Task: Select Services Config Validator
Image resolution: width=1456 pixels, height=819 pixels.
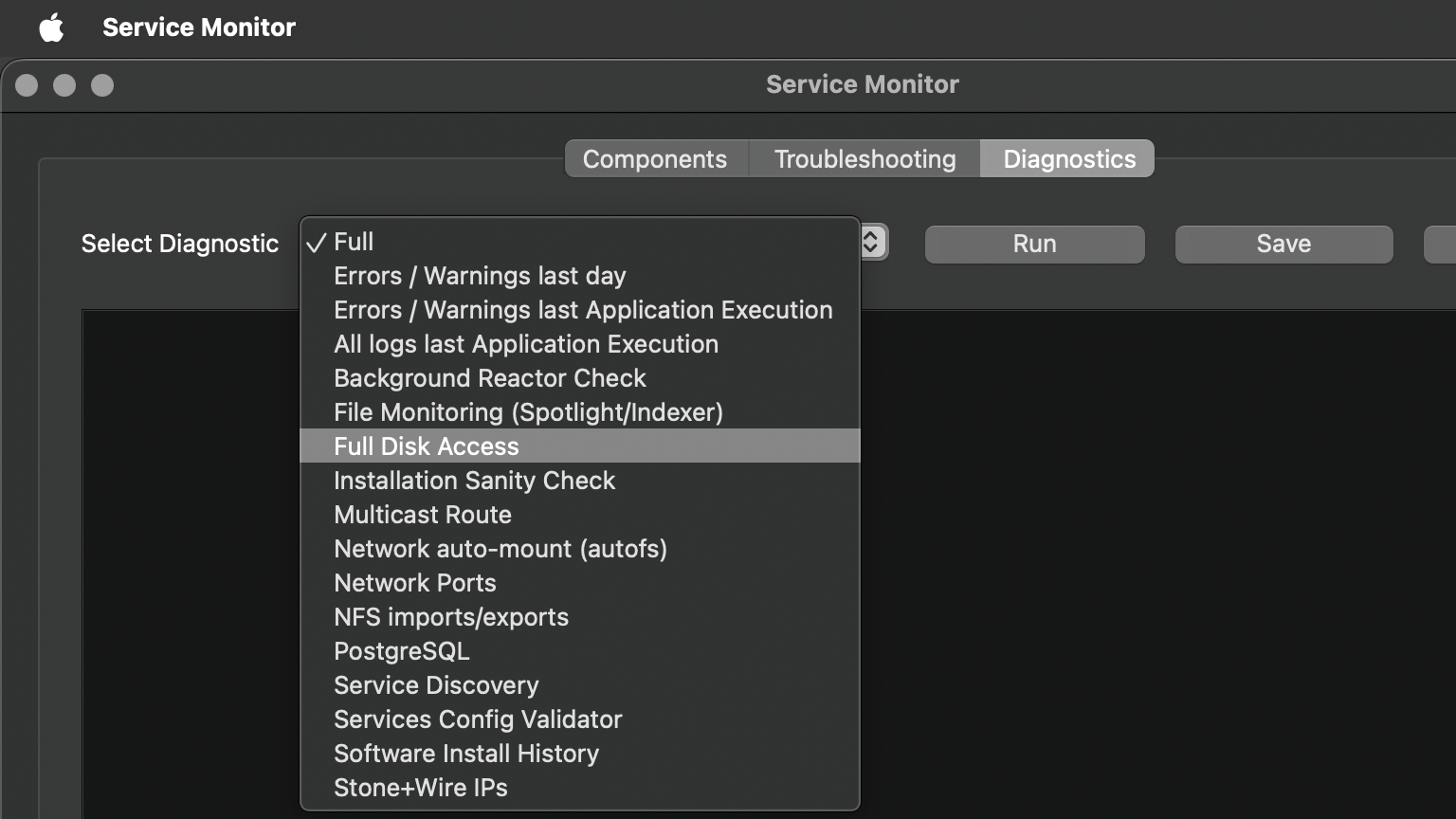Action: pos(478,719)
